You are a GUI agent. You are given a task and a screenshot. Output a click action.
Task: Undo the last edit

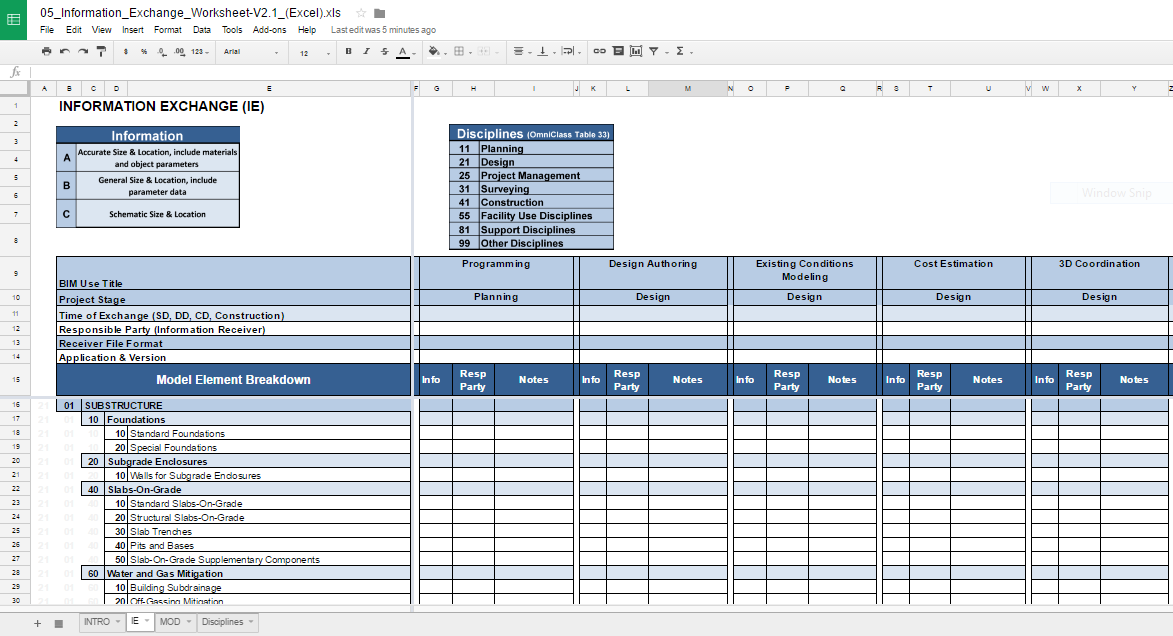[x=63, y=51]
